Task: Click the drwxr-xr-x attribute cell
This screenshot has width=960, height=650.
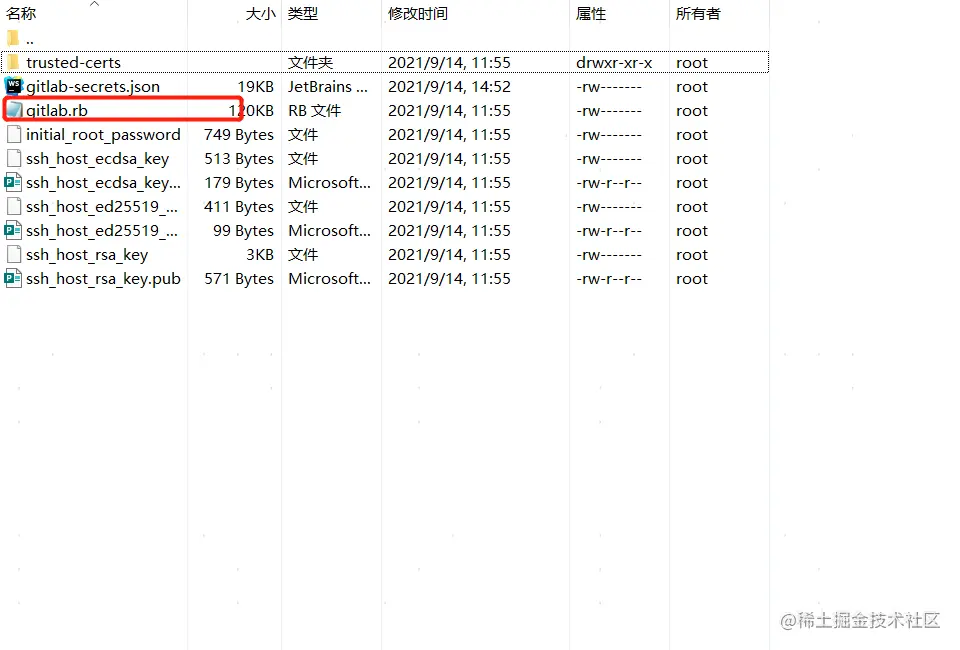Action: pos(614,62)
